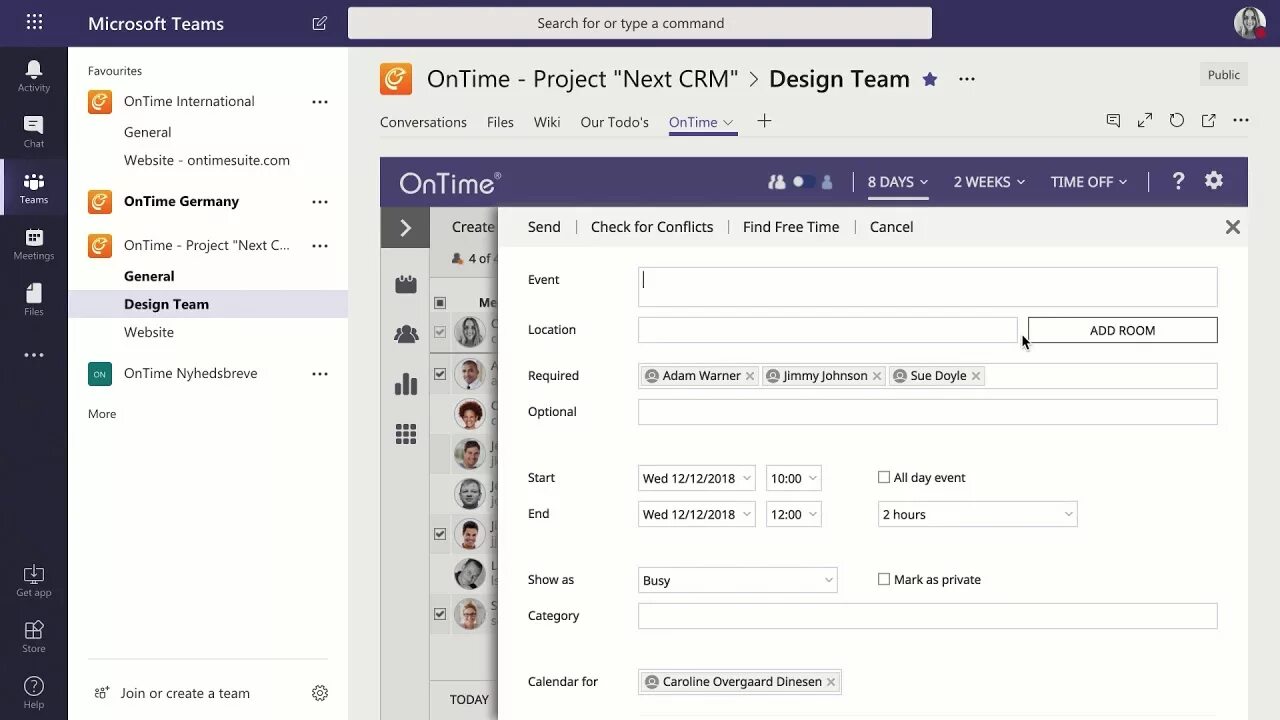
Task: Remove Sue Doyle from Required
Action: click(x=976, y=376)
